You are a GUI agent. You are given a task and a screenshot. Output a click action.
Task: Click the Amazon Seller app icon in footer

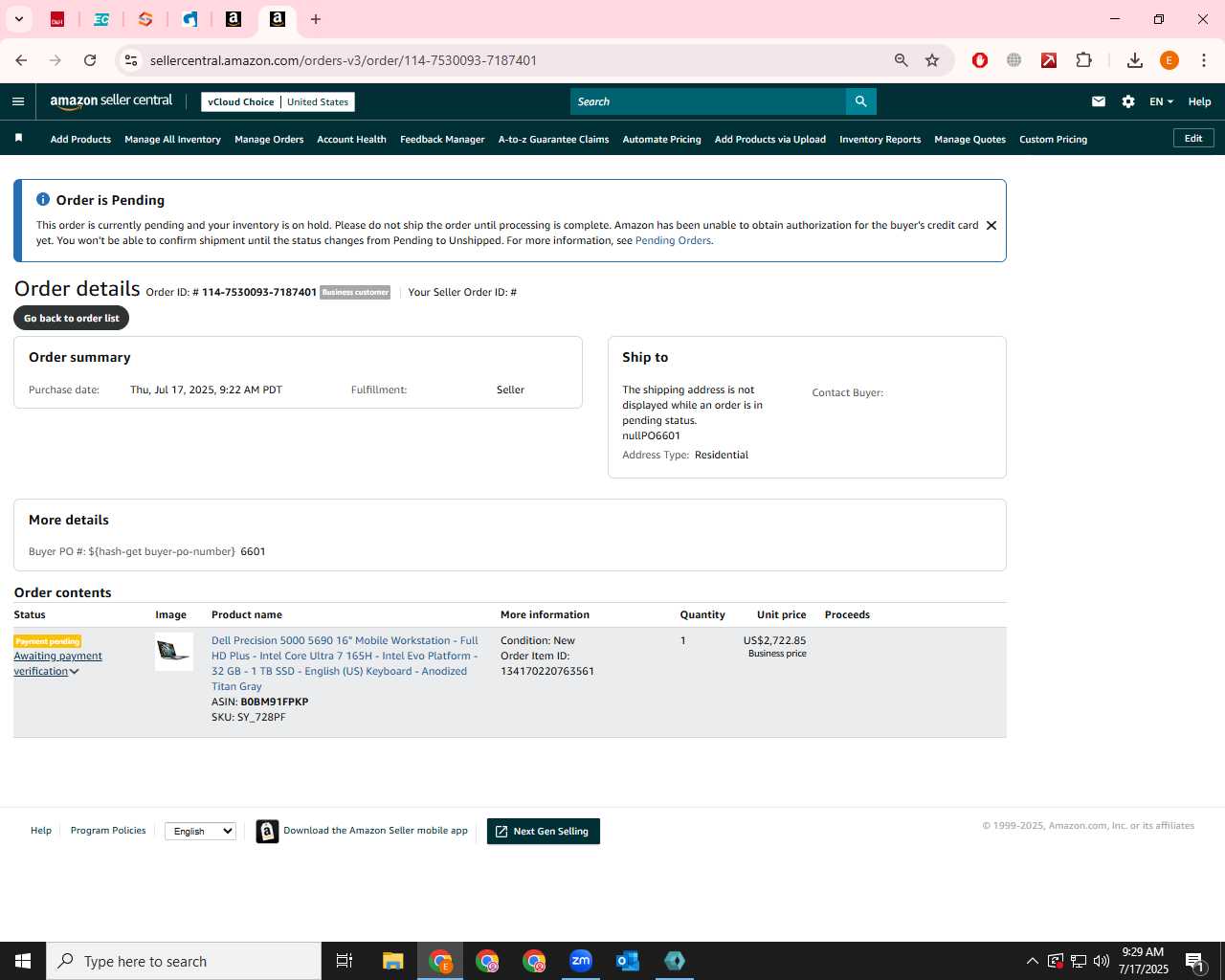pos(267,832)
